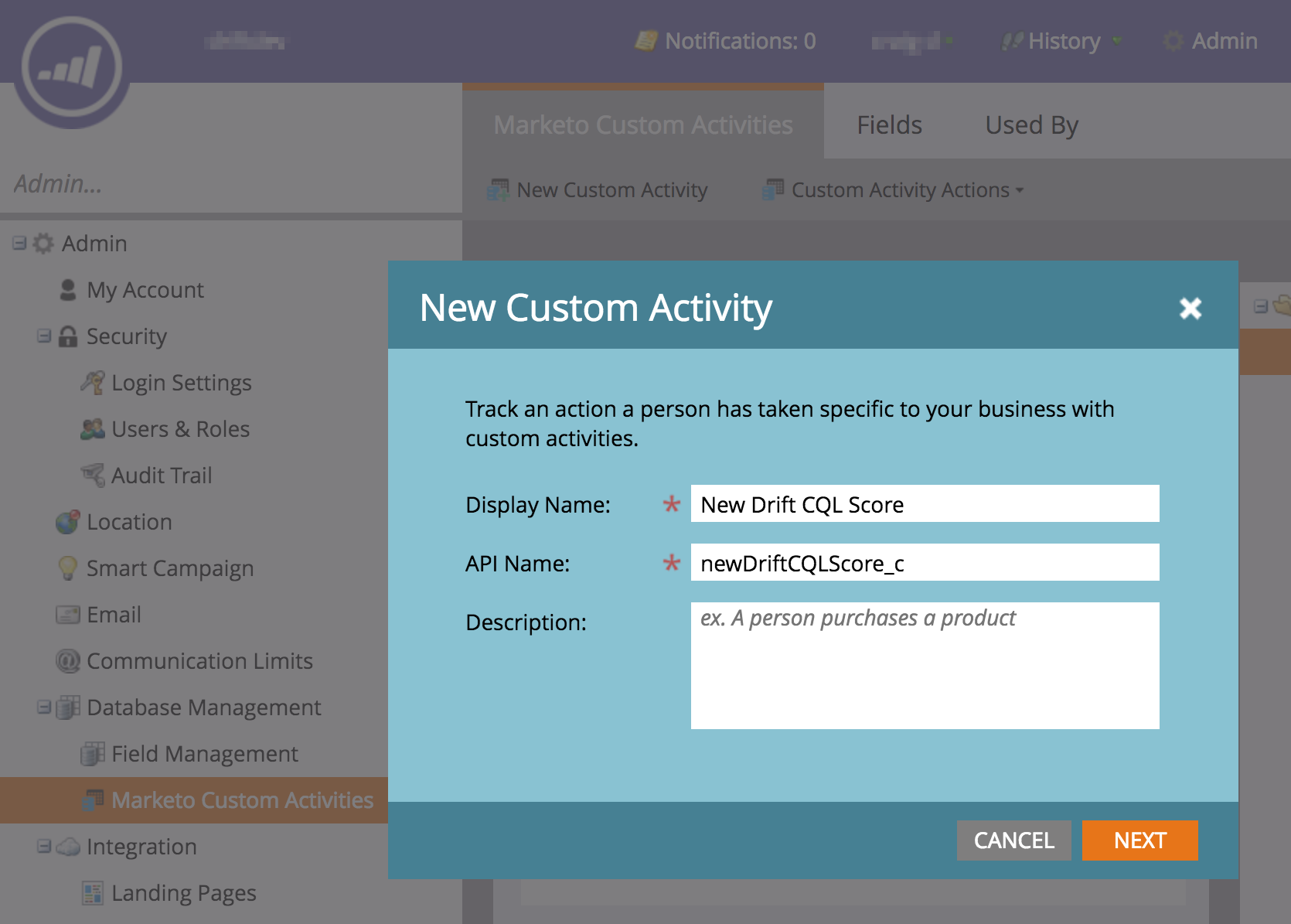Close the New Custom Activity dialog
The width and height of the screenshot is (1291, 924).
click(x=1191, y=308)
